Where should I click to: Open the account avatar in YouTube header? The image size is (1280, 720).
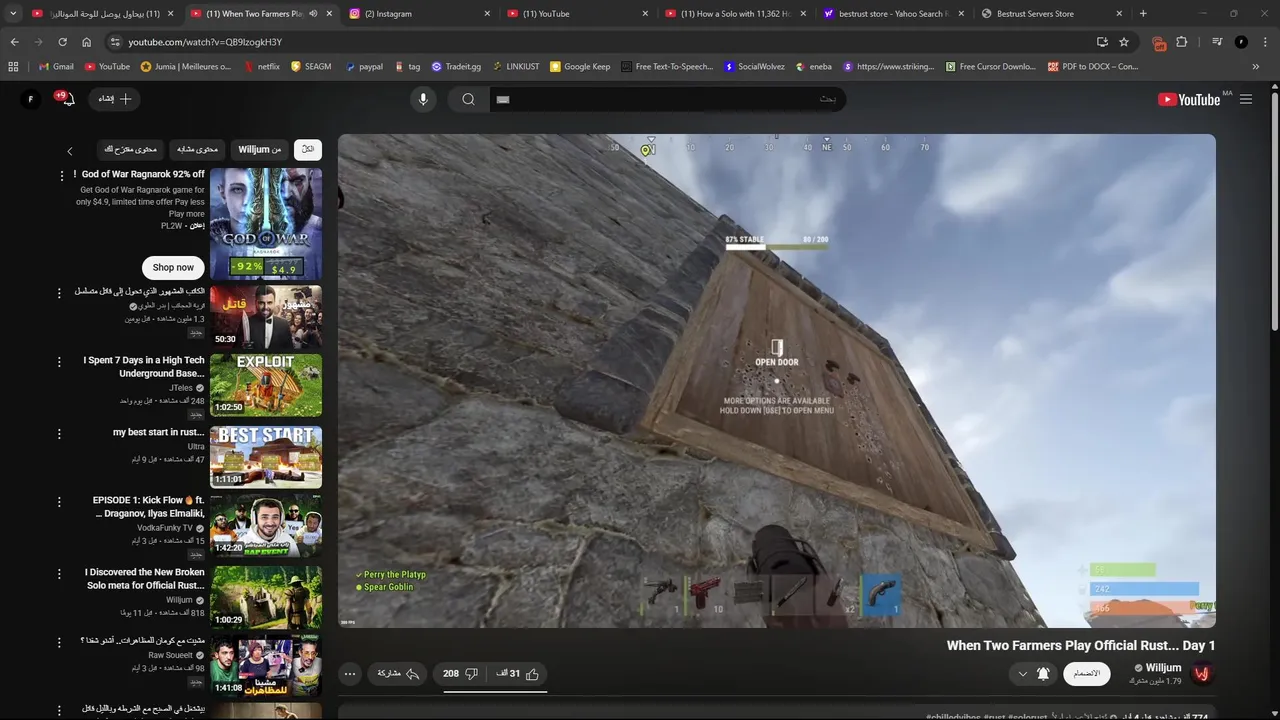tap(31, 99)
